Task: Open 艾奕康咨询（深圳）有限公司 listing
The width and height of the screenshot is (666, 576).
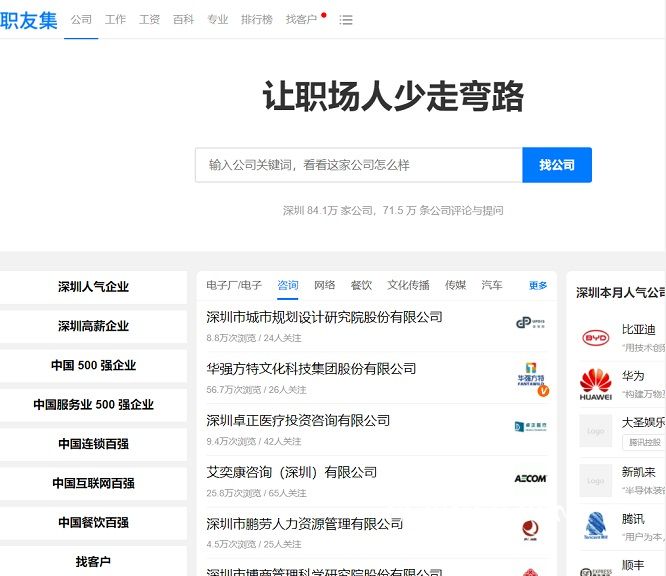Action: pos(291,472)
